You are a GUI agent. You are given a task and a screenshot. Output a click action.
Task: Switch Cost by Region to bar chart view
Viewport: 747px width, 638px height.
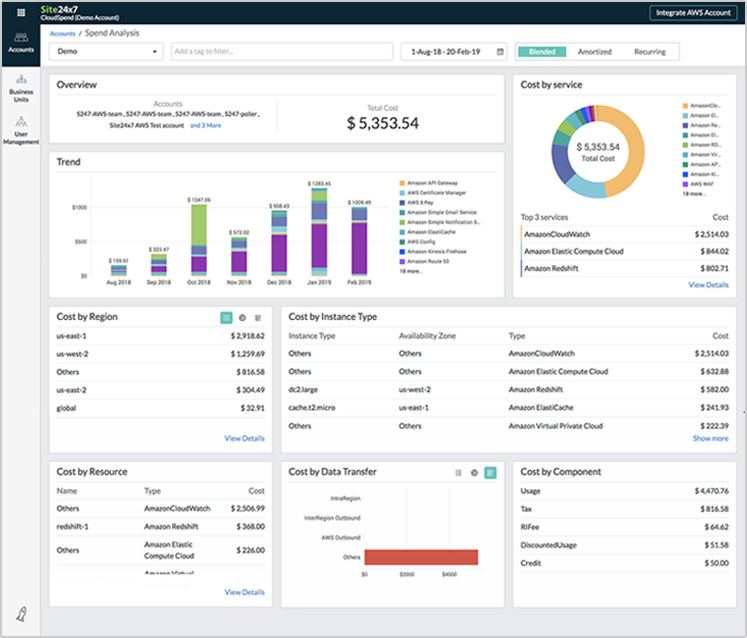point(258,317)
